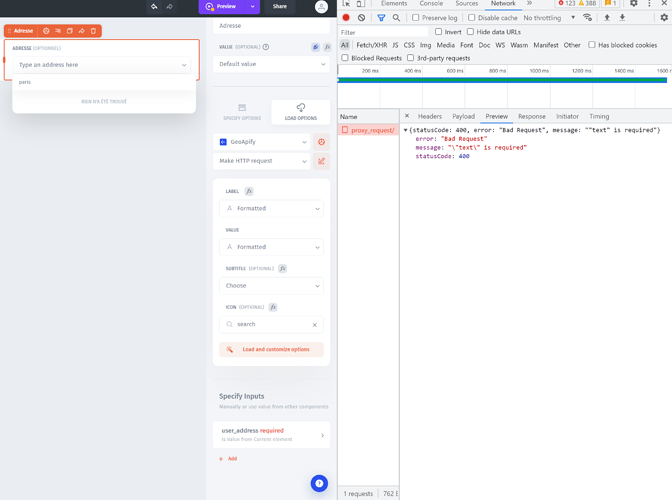Viewport: 672px width, 500px height.
Task: Toggle device toolbar icon in DevTools
Action: (361, 3)
